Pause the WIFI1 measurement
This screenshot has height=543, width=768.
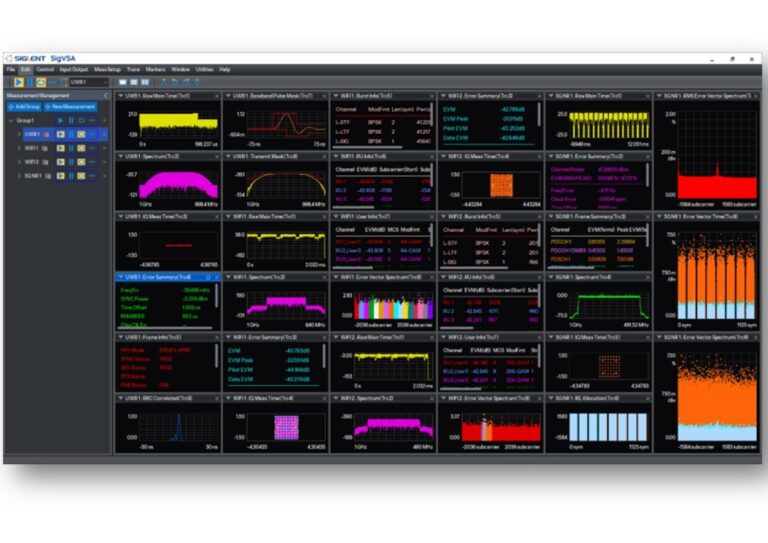click(x=71, y=148)
